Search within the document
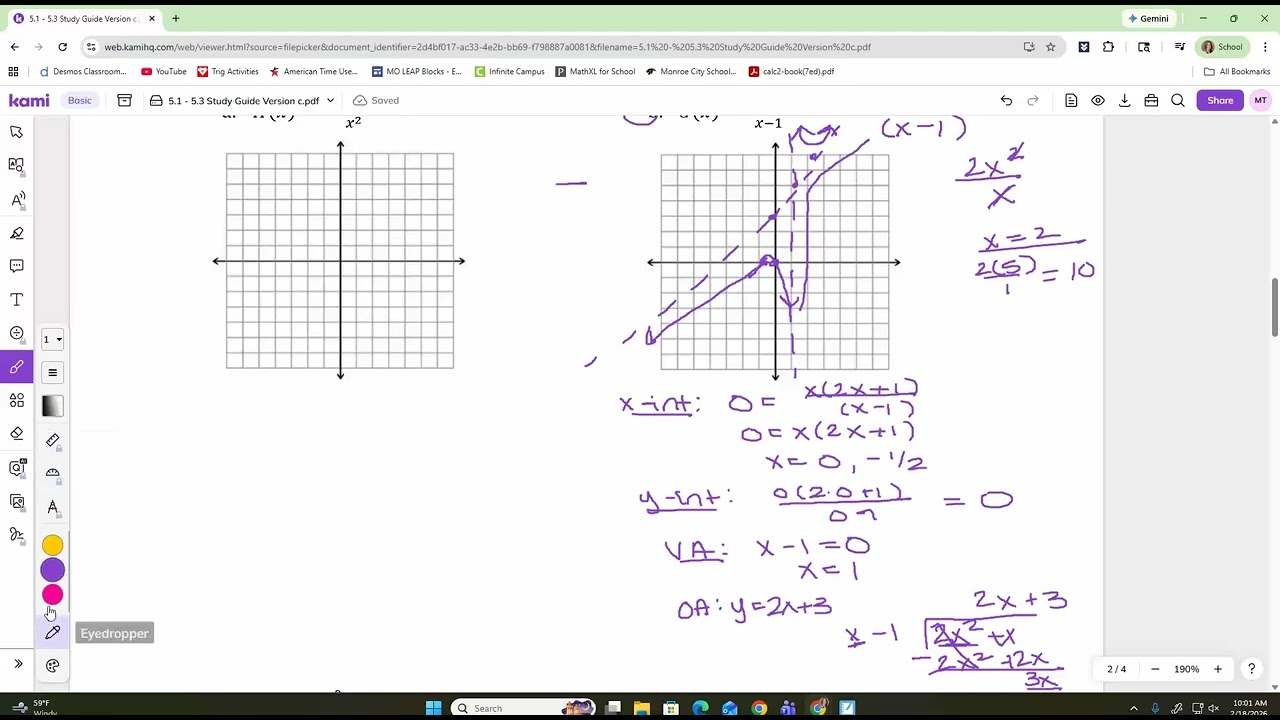Image resolution: width=1280 pixels, height=720 pixels. [x=1178, y=100]
